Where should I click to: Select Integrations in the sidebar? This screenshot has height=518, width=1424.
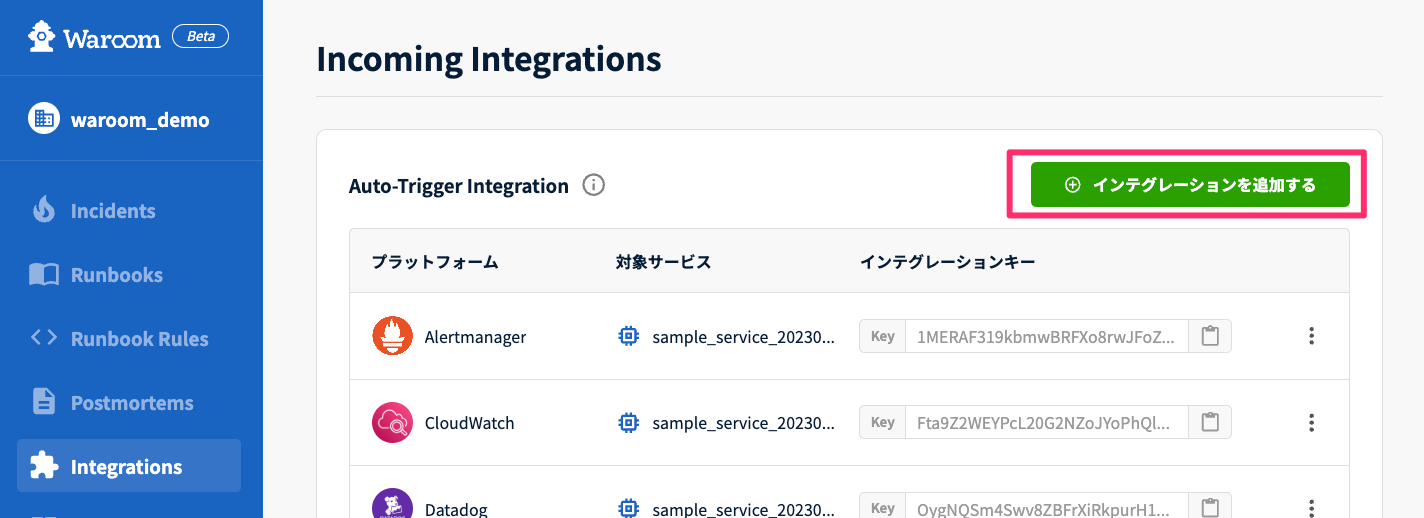(x=127, y=467)
